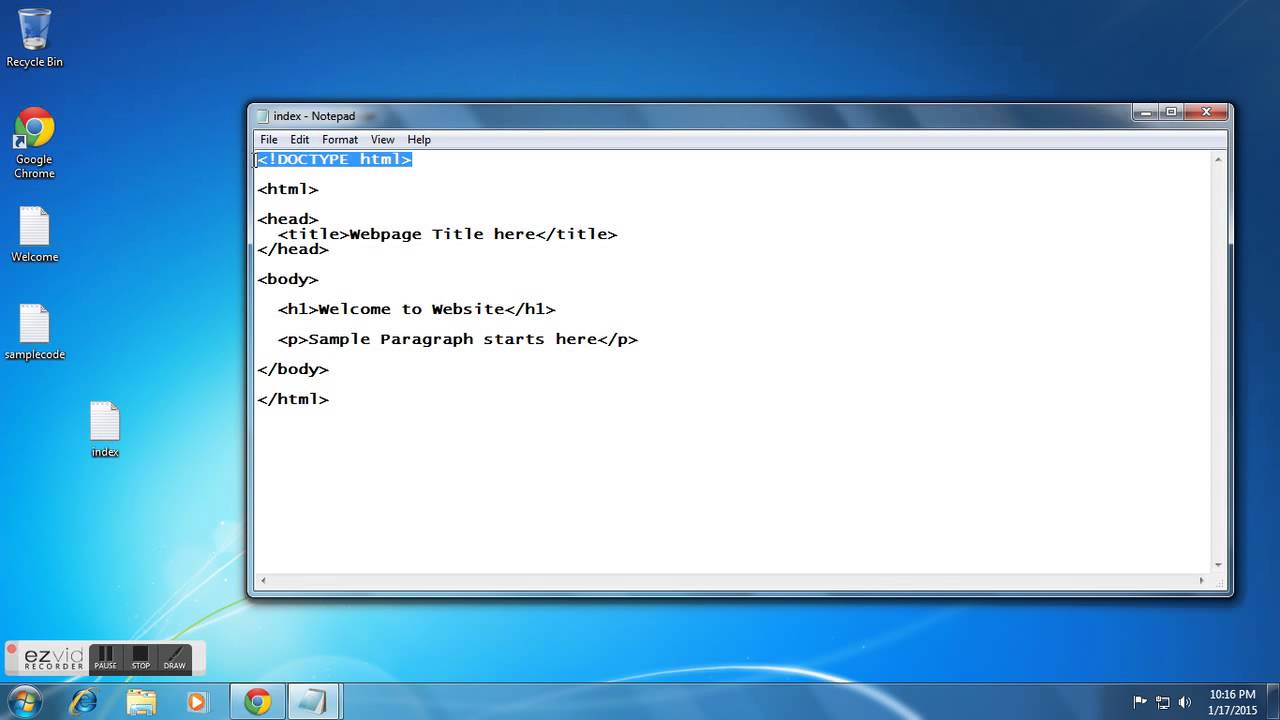1280x720 pixels.
Task: Open the View menu in Notepad
Action: (383, 140)
